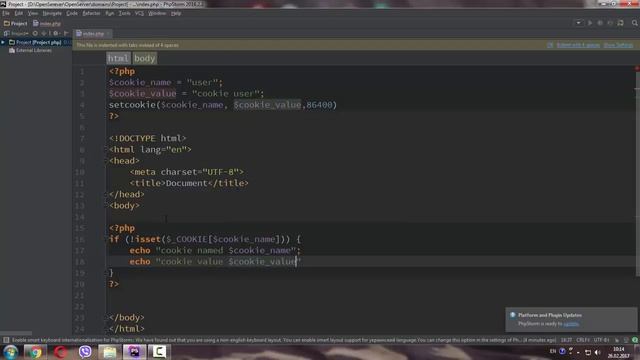Click the read-only lock icon in status bar

pyautogui.click(x=617, y=340)
